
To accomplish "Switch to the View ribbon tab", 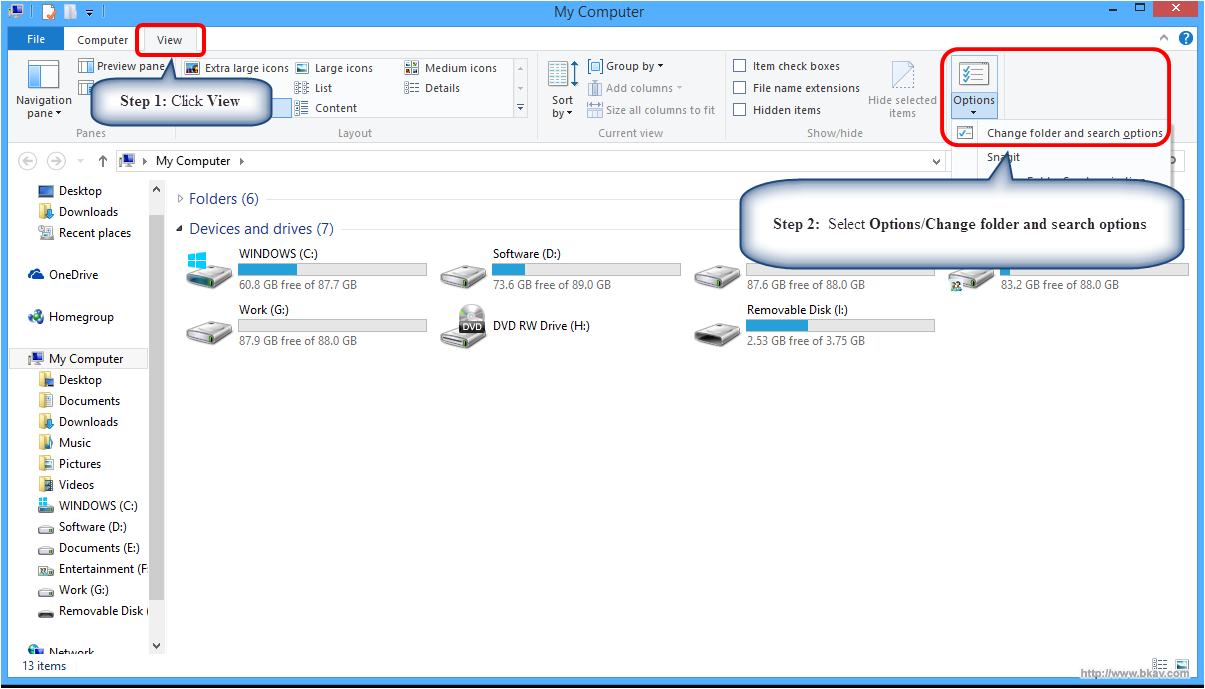I will tap(170, 40).
